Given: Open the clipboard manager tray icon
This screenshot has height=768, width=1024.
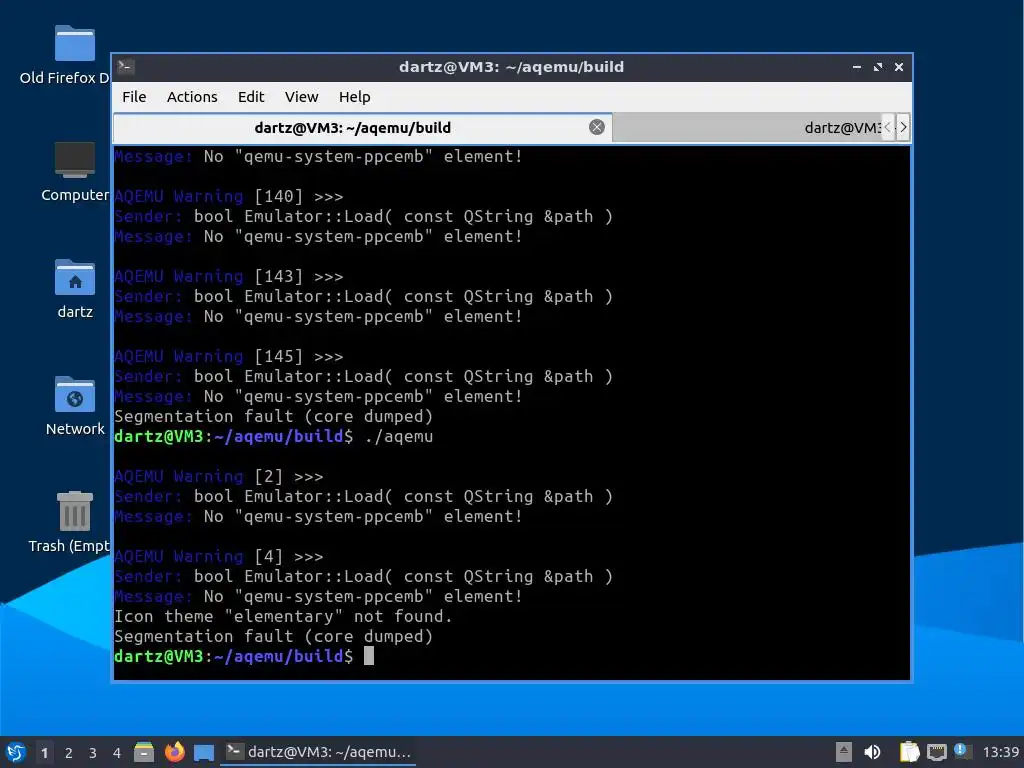Looking at the screenshot, I should coord(909,752).
